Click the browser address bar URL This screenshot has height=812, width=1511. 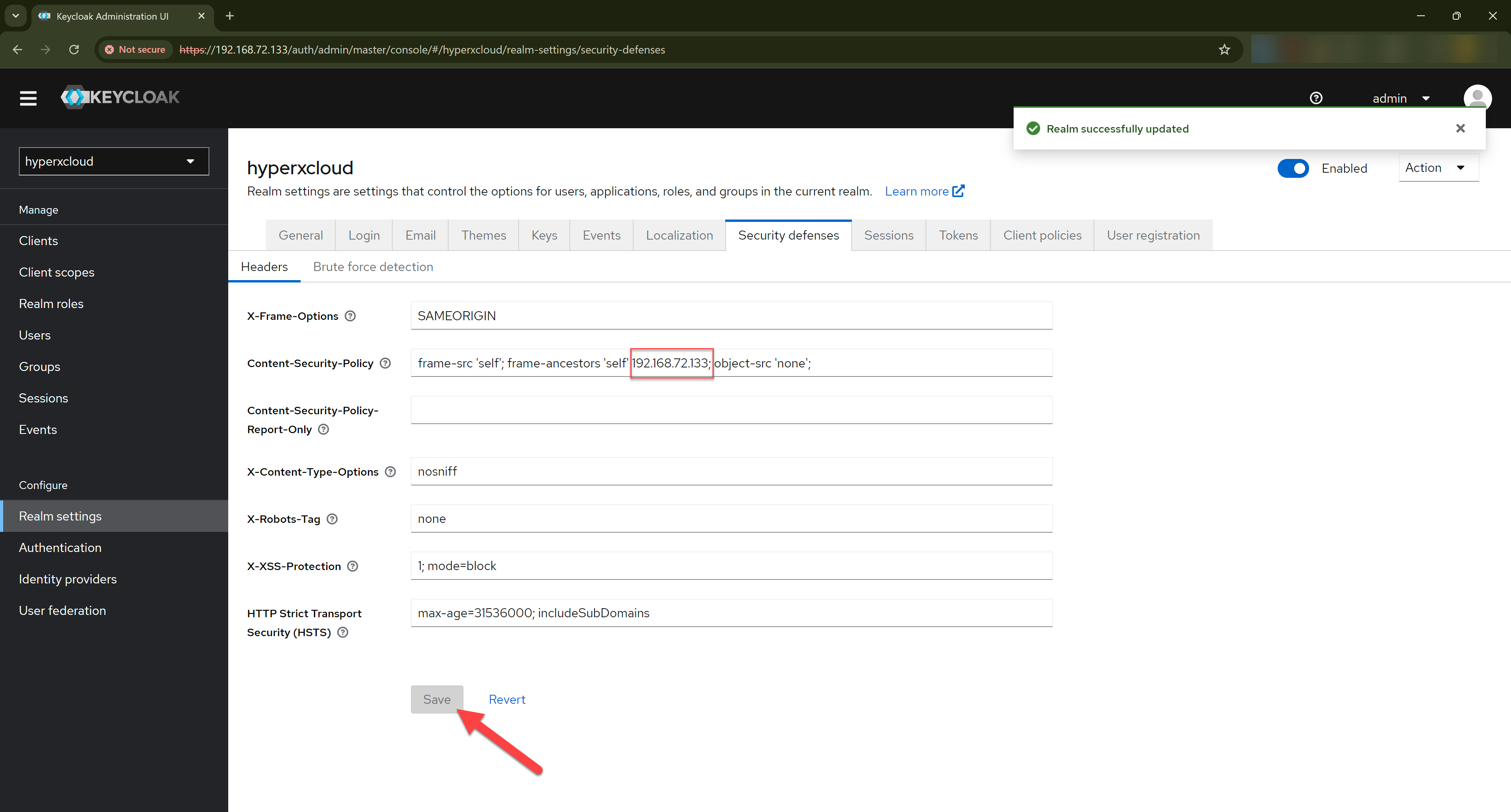click(422, 50)
